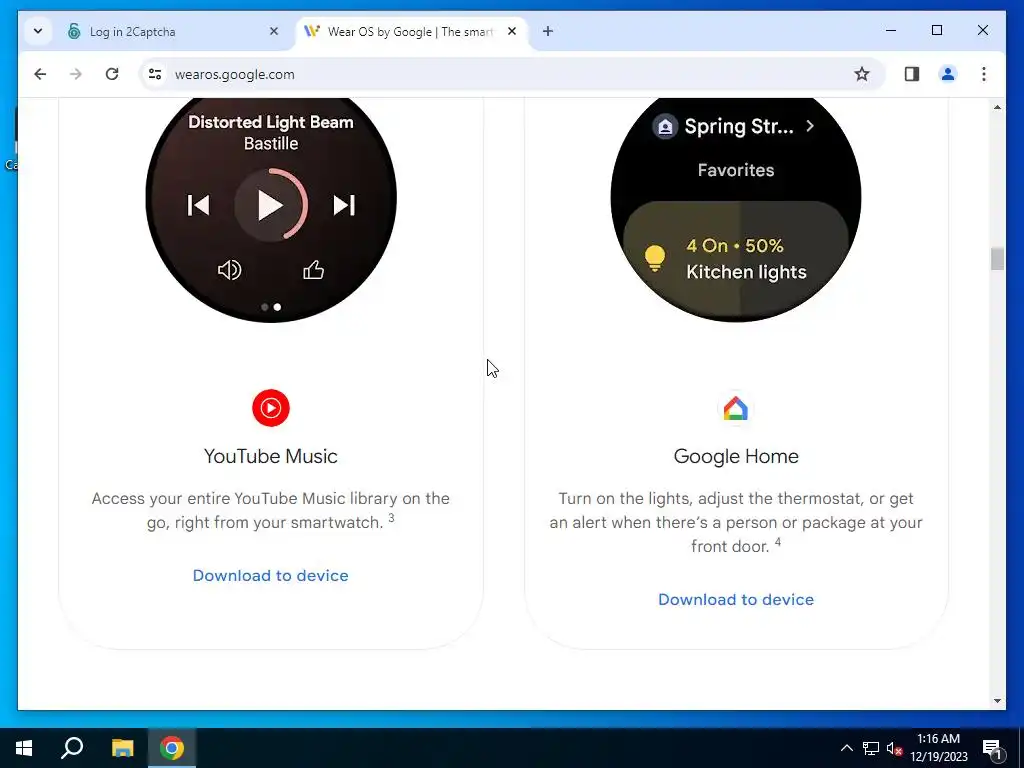The image size is (1024, 768).
Task: Click the previous track icon
Action: click(x=198, y=205)
